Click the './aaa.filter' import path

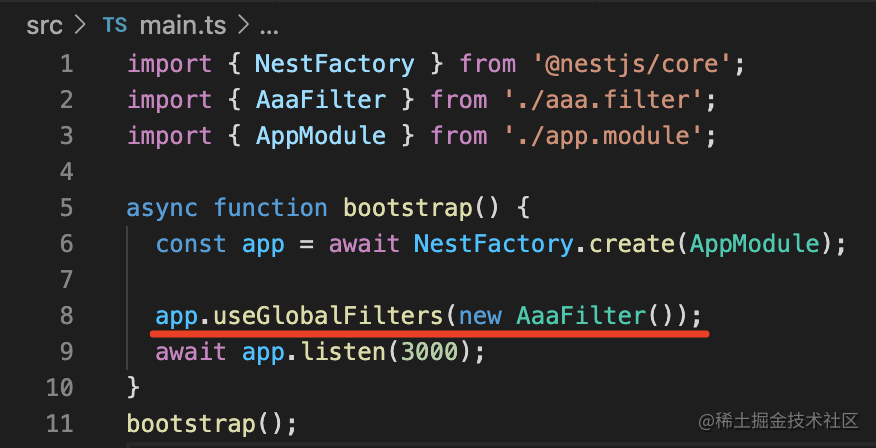[x=602, y=100]
